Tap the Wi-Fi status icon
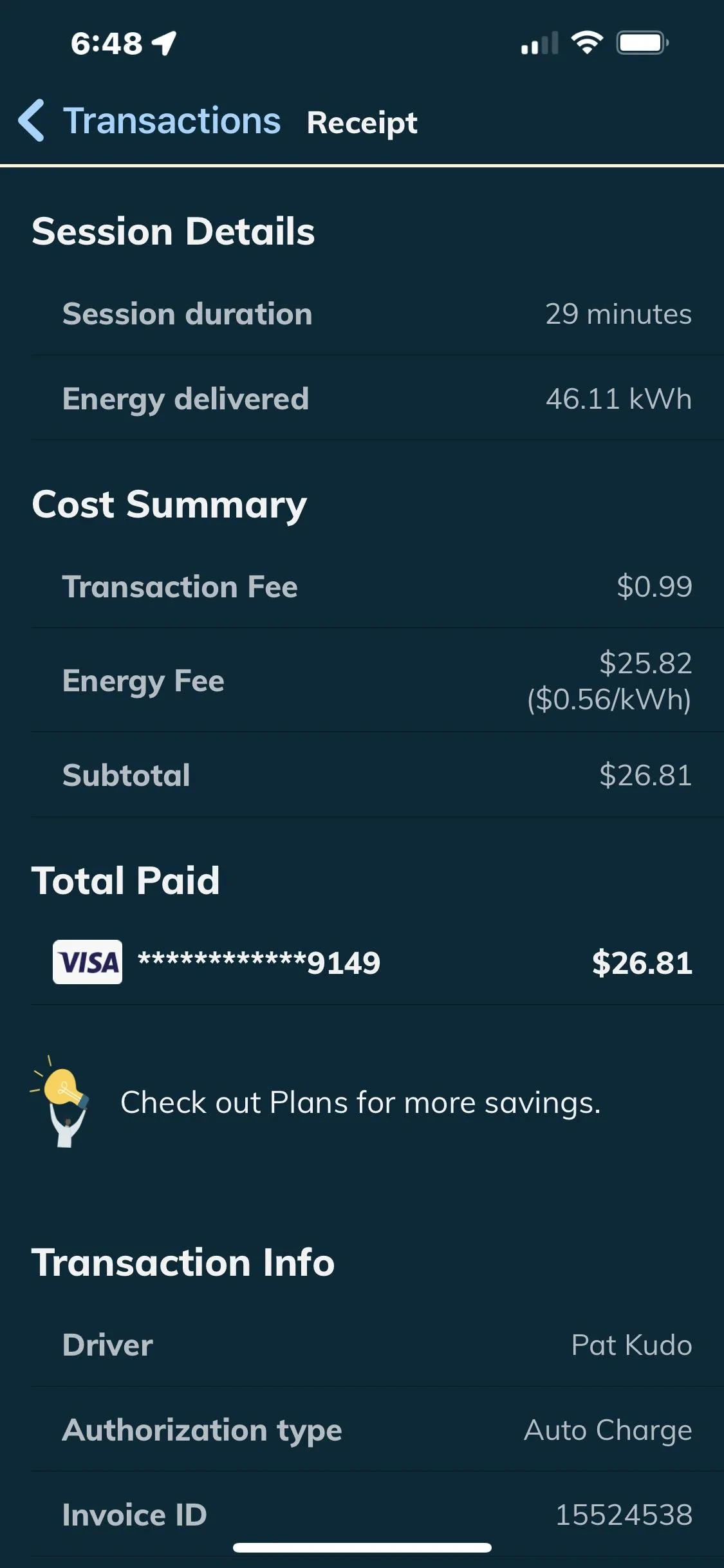Viewport: 724px width, 1568px height. (587, 42)
